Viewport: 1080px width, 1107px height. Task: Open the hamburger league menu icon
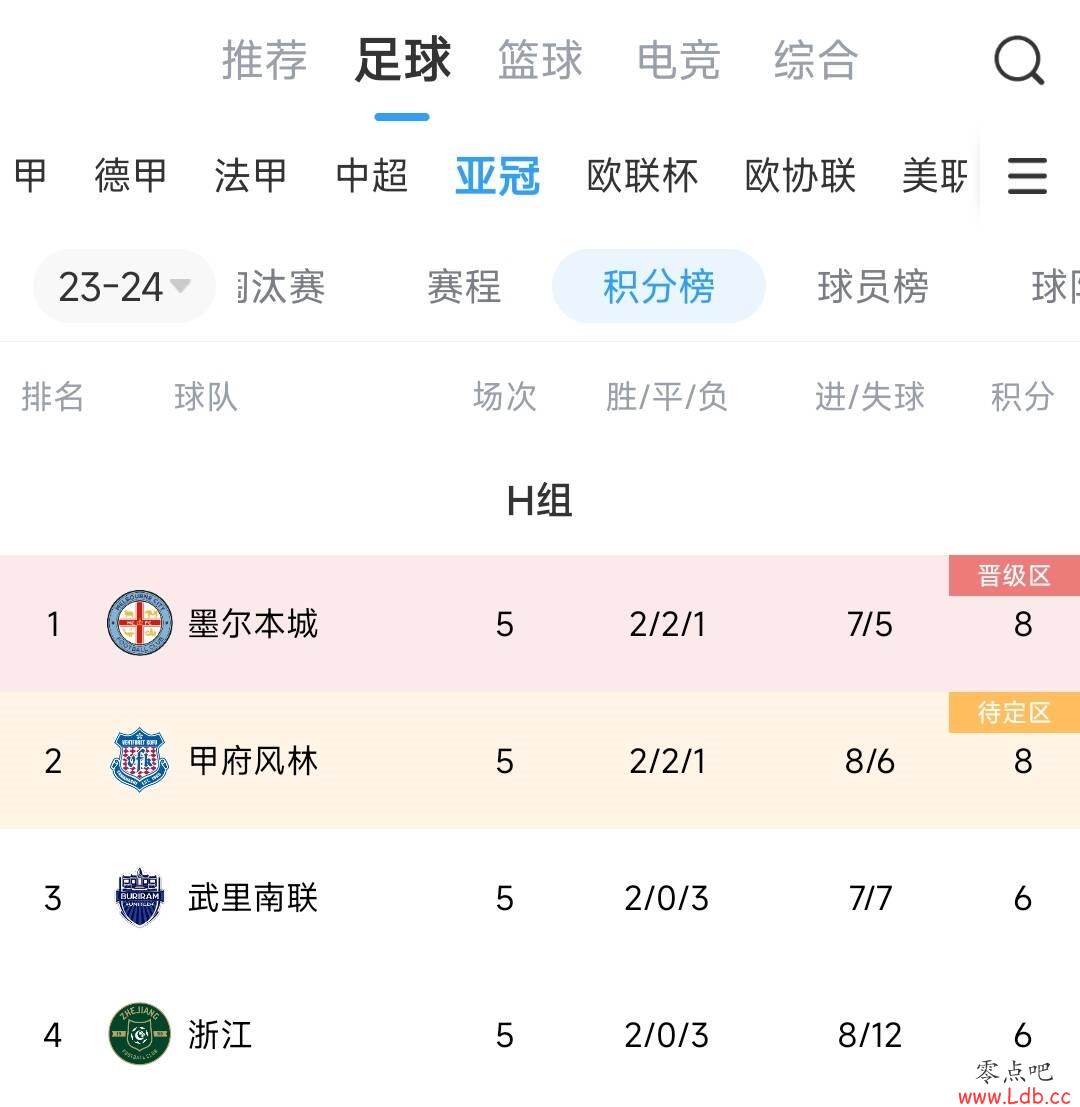coord(1027,176)
